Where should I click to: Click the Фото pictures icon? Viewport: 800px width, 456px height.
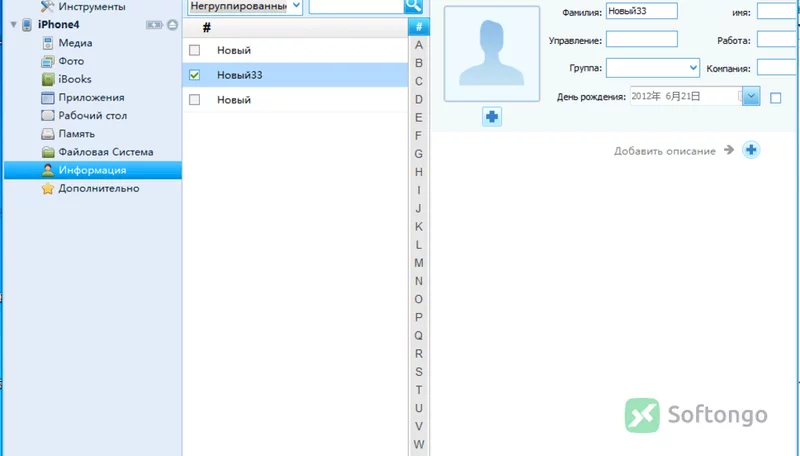[x=47, y=61]
